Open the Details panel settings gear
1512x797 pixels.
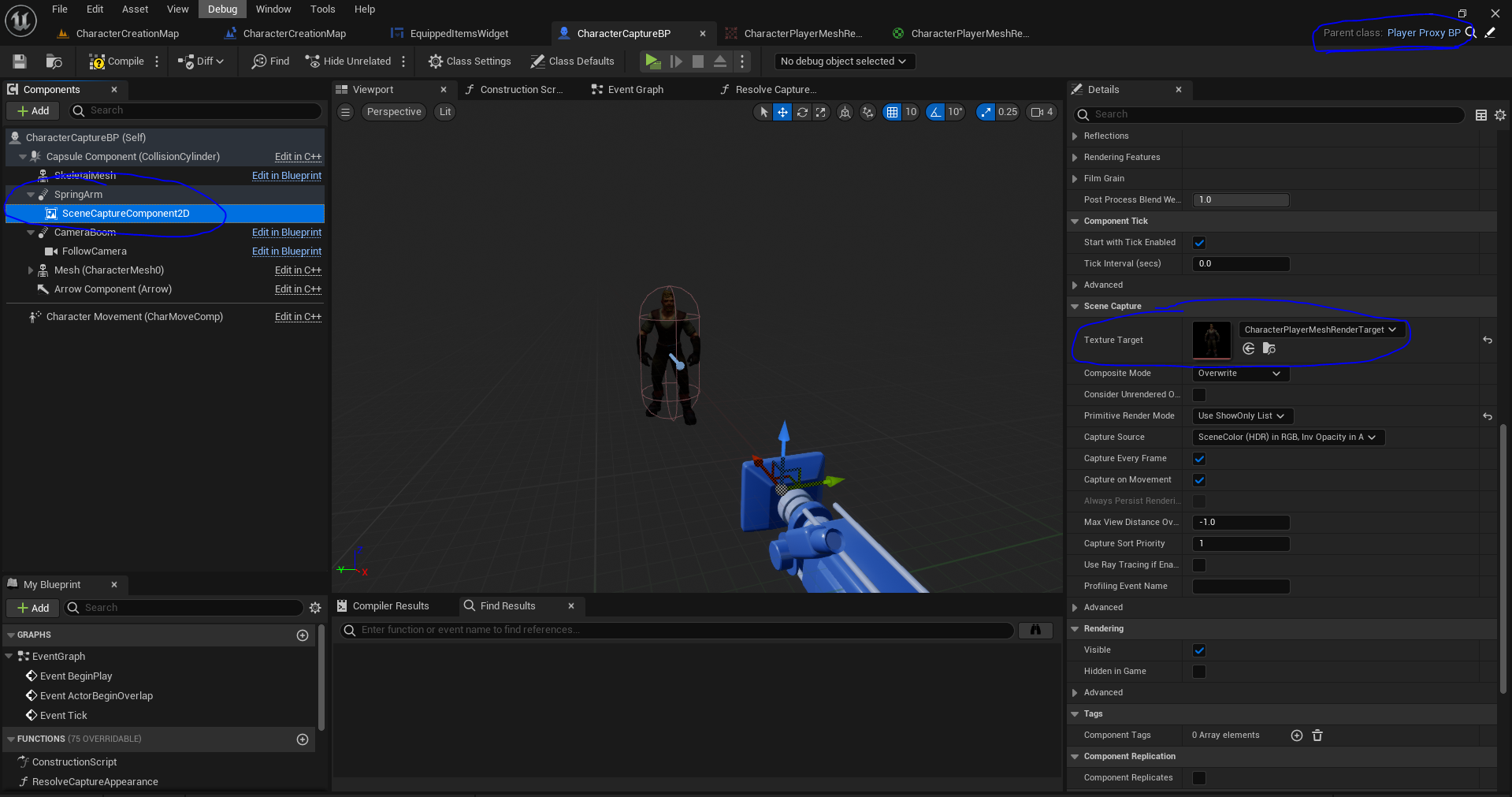click(1500, 115)
